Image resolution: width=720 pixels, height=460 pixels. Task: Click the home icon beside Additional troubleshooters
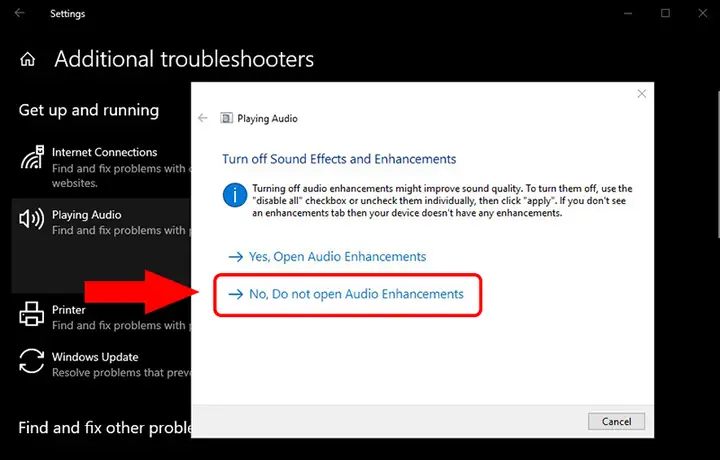coord(28,59)
